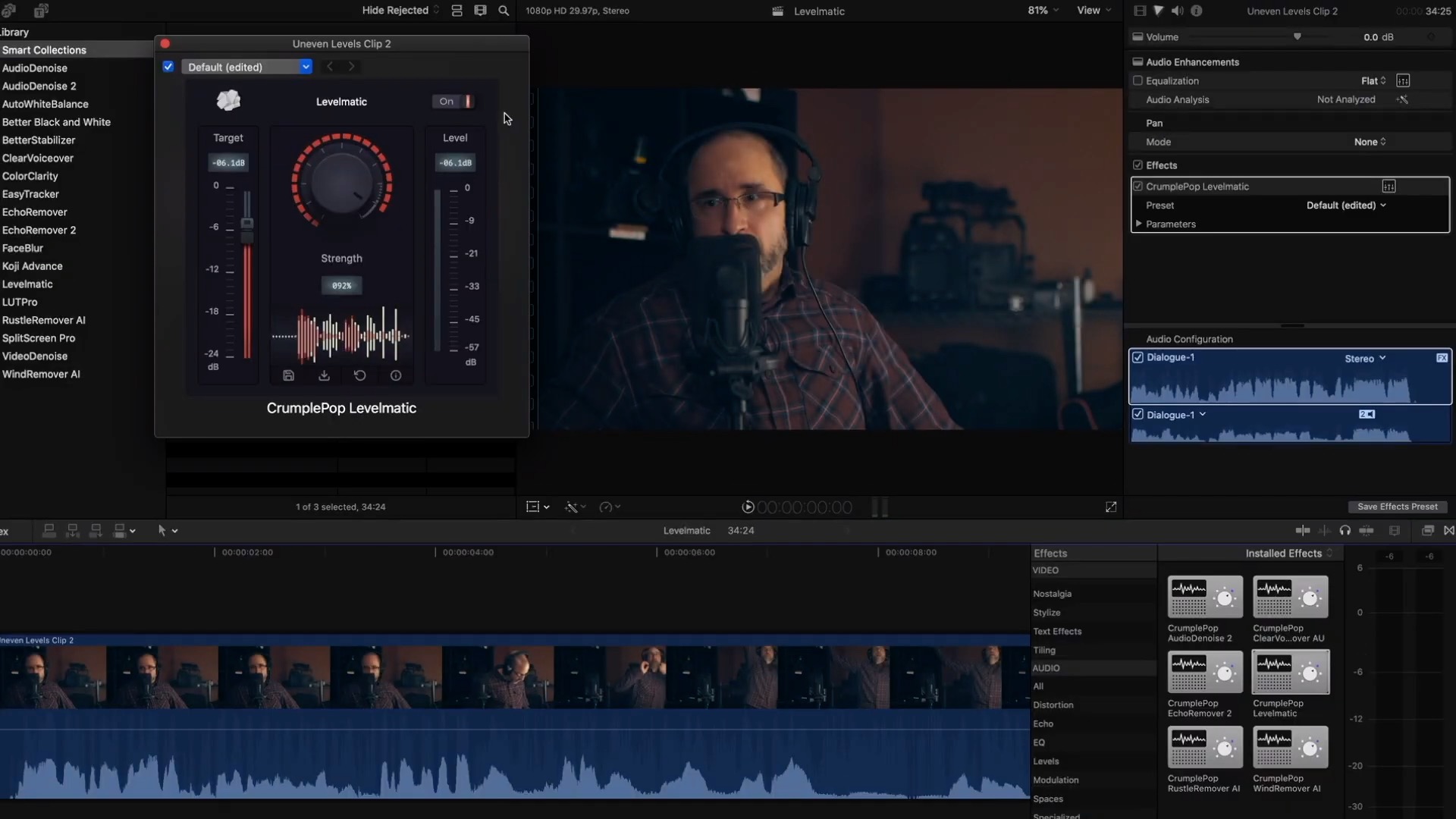Open the transform tool menu below viewer
Viewport: 1456px width, 819px height.
[538, 507]
